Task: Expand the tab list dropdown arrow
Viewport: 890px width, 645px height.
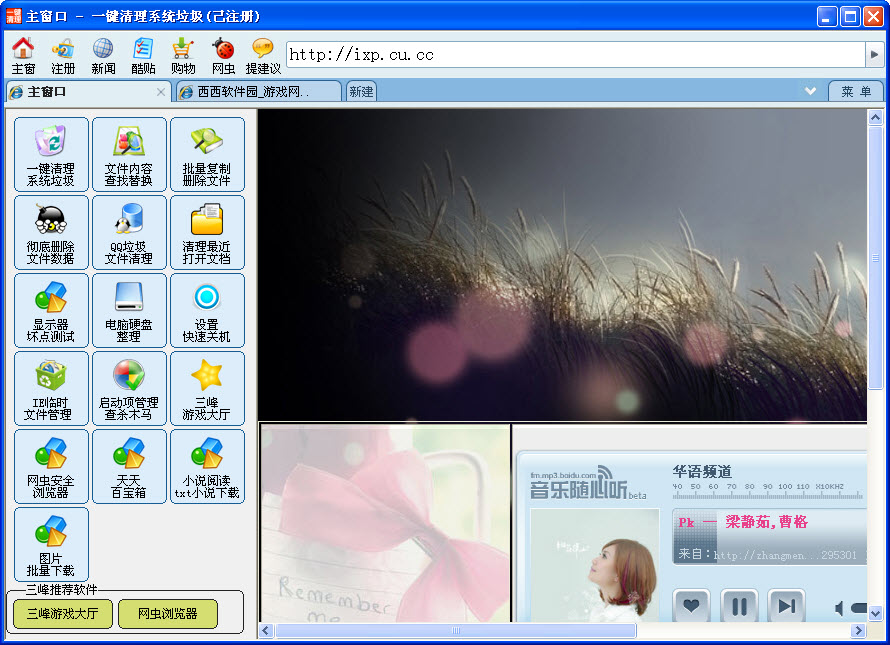Action: click(810, 90)
